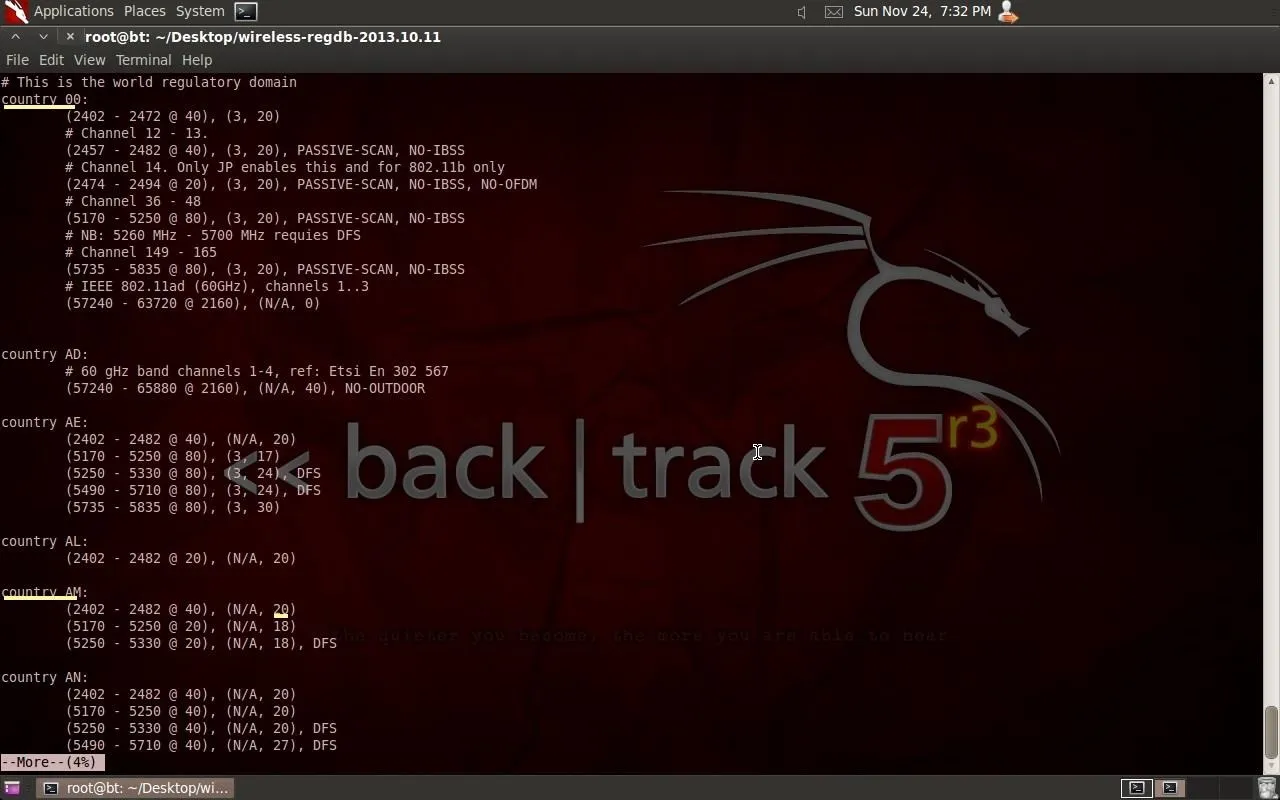Click 'country 00:' line
Screen dimensions: 1280x800
tap(45, 99)
